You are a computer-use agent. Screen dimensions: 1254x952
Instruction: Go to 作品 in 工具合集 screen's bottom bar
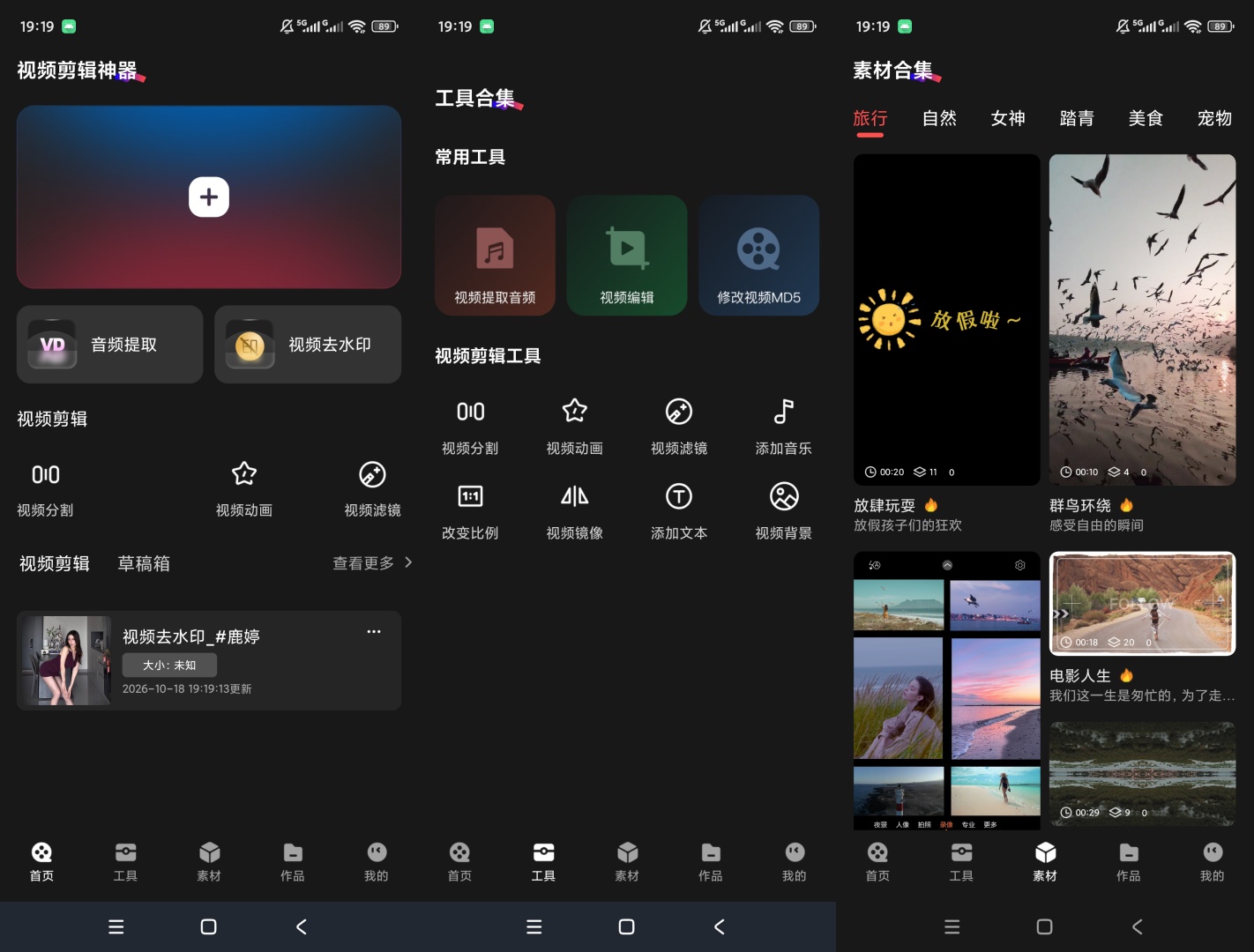(x=711, y=862)
